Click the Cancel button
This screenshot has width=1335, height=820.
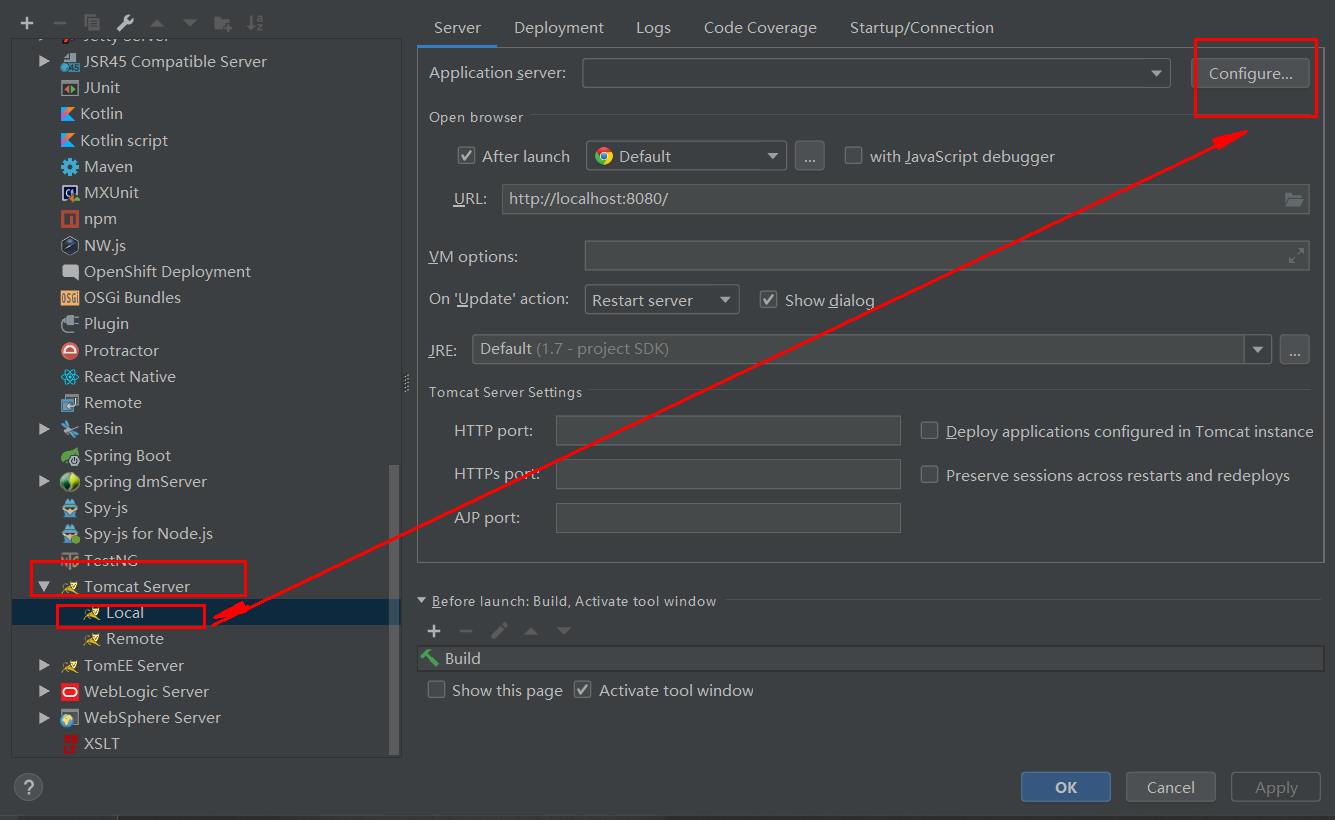(x=1171, y=787)
